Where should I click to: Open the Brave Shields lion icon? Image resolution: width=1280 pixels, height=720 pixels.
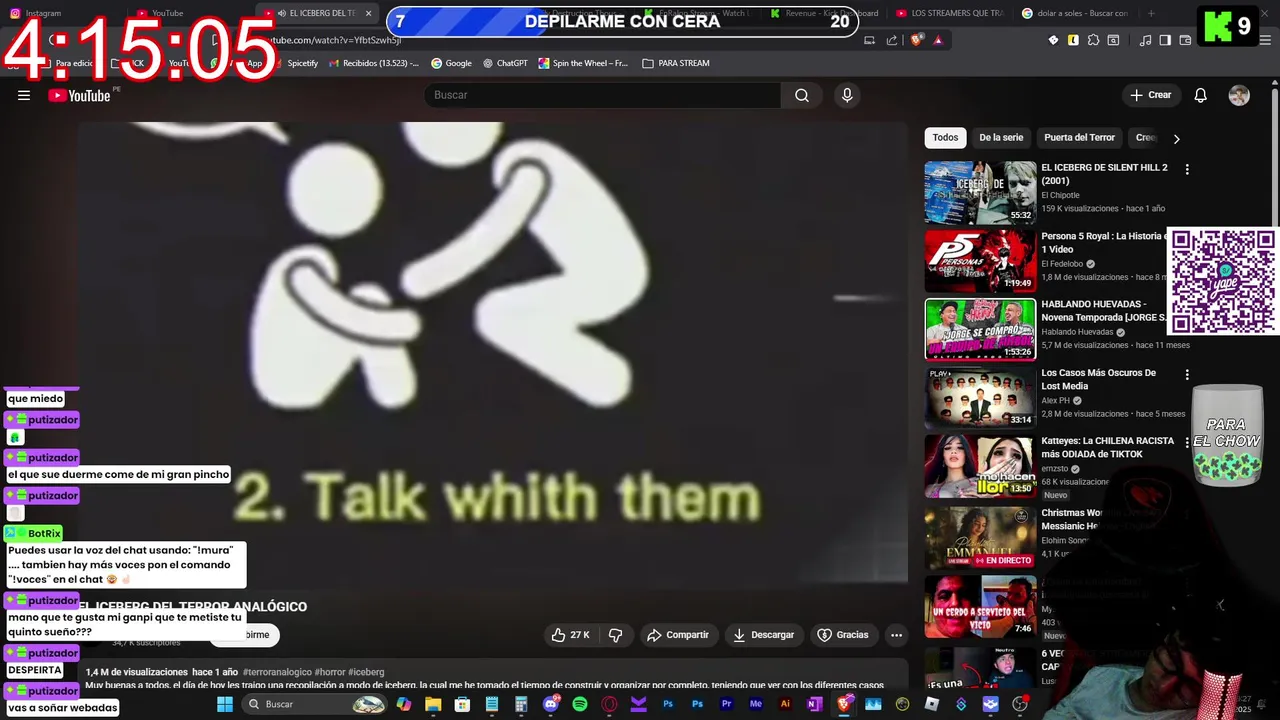coord(917,40)
